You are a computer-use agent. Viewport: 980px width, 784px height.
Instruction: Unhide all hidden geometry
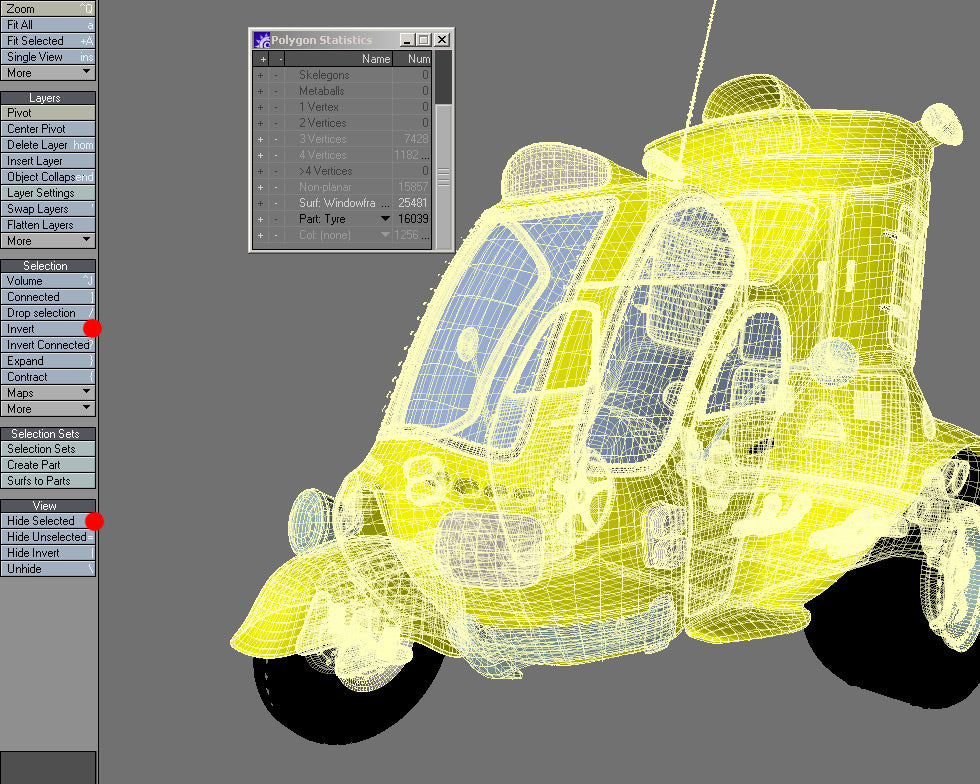[48, 568]
